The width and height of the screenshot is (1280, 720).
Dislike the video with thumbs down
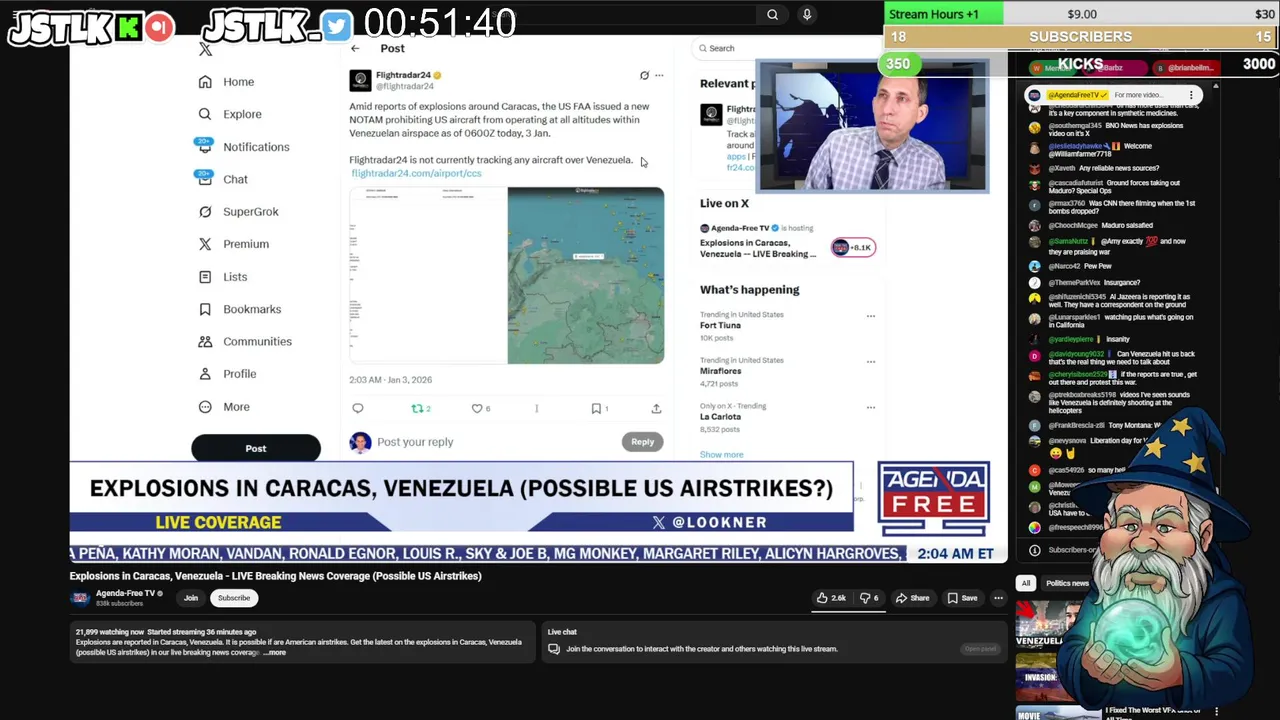pos(870,598)
